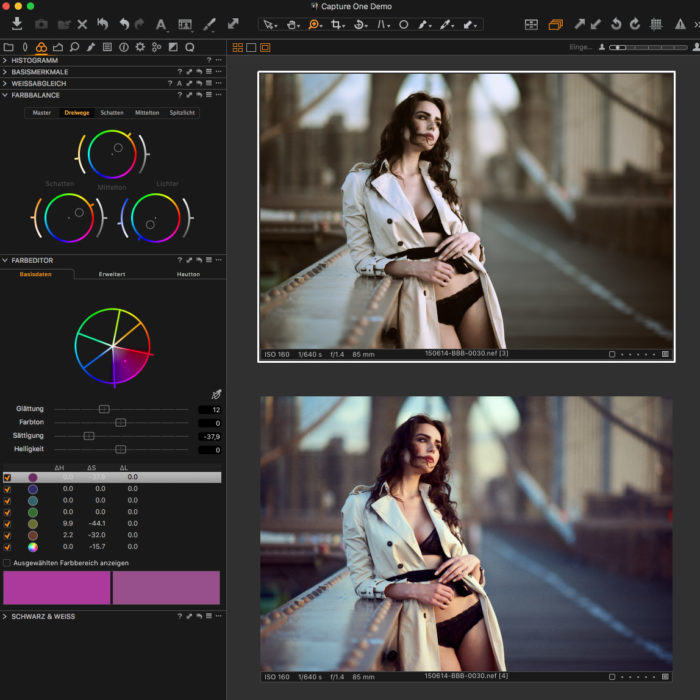The width and height of the screenshot is (700, 700).
Task: Click the text variants 'A' icon
Action: point(161,25)
